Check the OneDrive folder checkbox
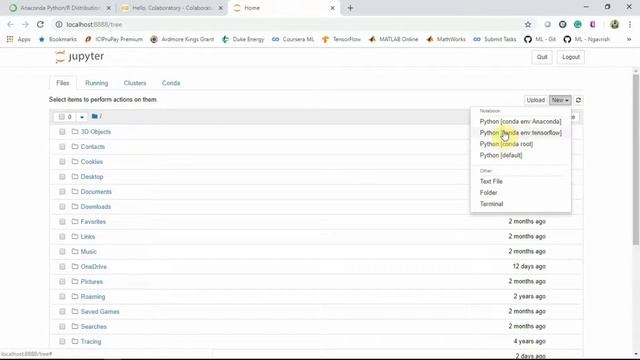The image size is (640, 360). (x=62, y=267)
